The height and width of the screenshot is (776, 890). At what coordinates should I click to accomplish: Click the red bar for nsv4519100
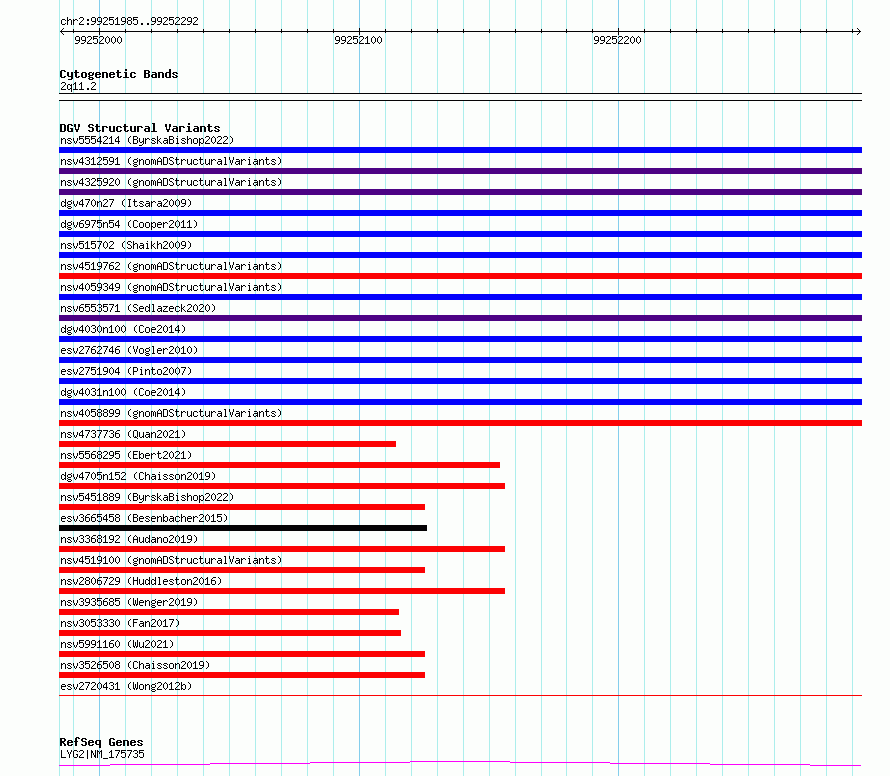click(242, 570)
